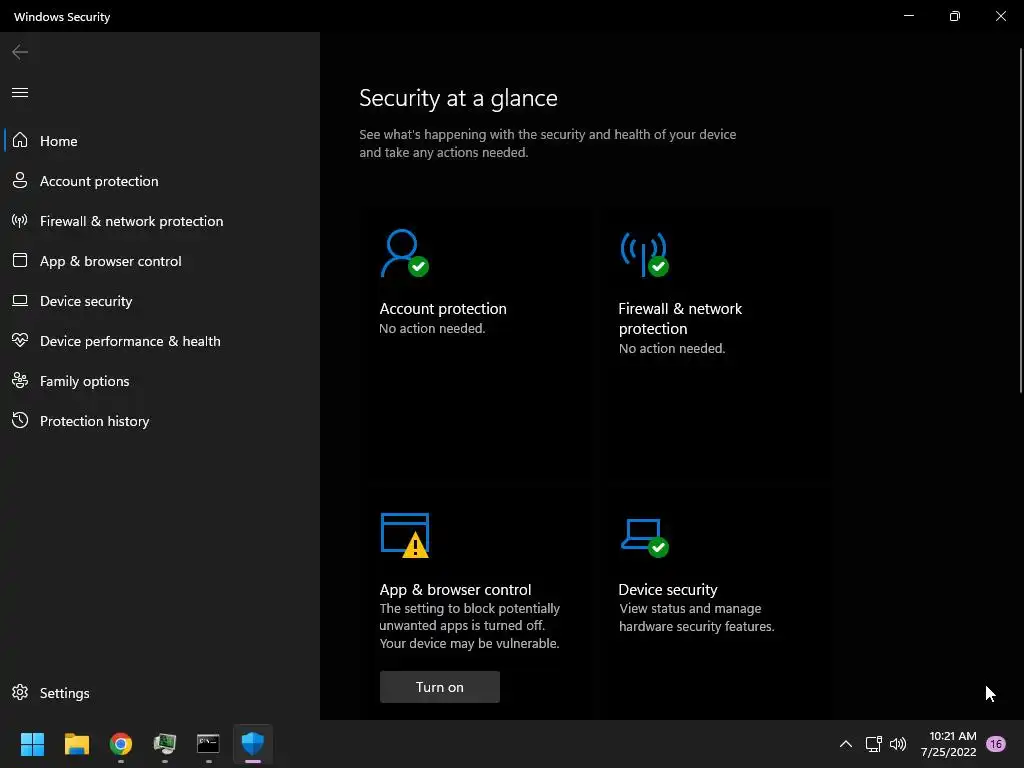Click the Family options people icon in sidebar
Image resolution: width=1024 pixels, height=768 pixels.
20,380
